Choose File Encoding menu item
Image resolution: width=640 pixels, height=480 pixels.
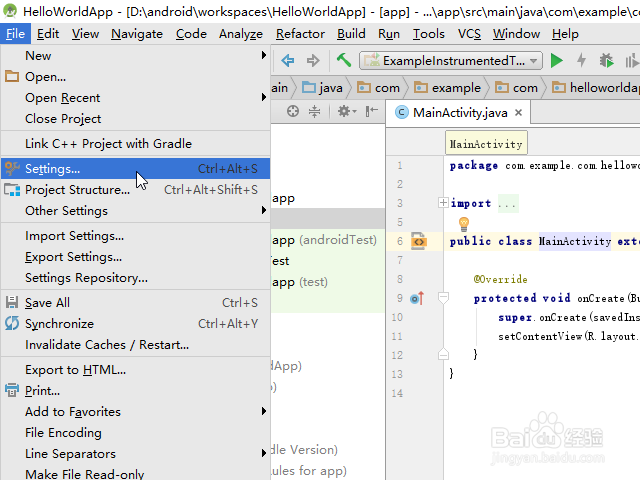click(136, 433)
